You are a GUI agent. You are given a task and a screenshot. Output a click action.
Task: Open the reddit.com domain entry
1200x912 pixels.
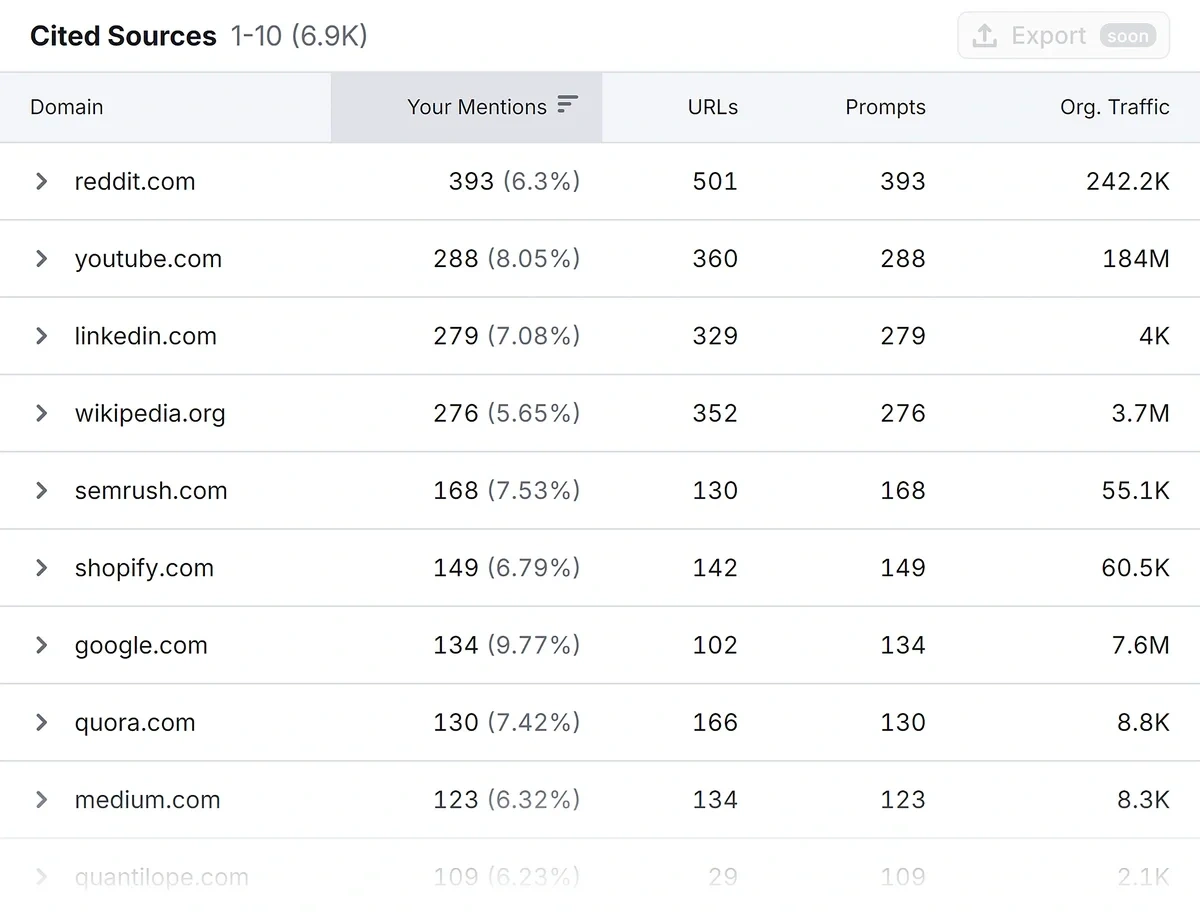coord(135,182)
